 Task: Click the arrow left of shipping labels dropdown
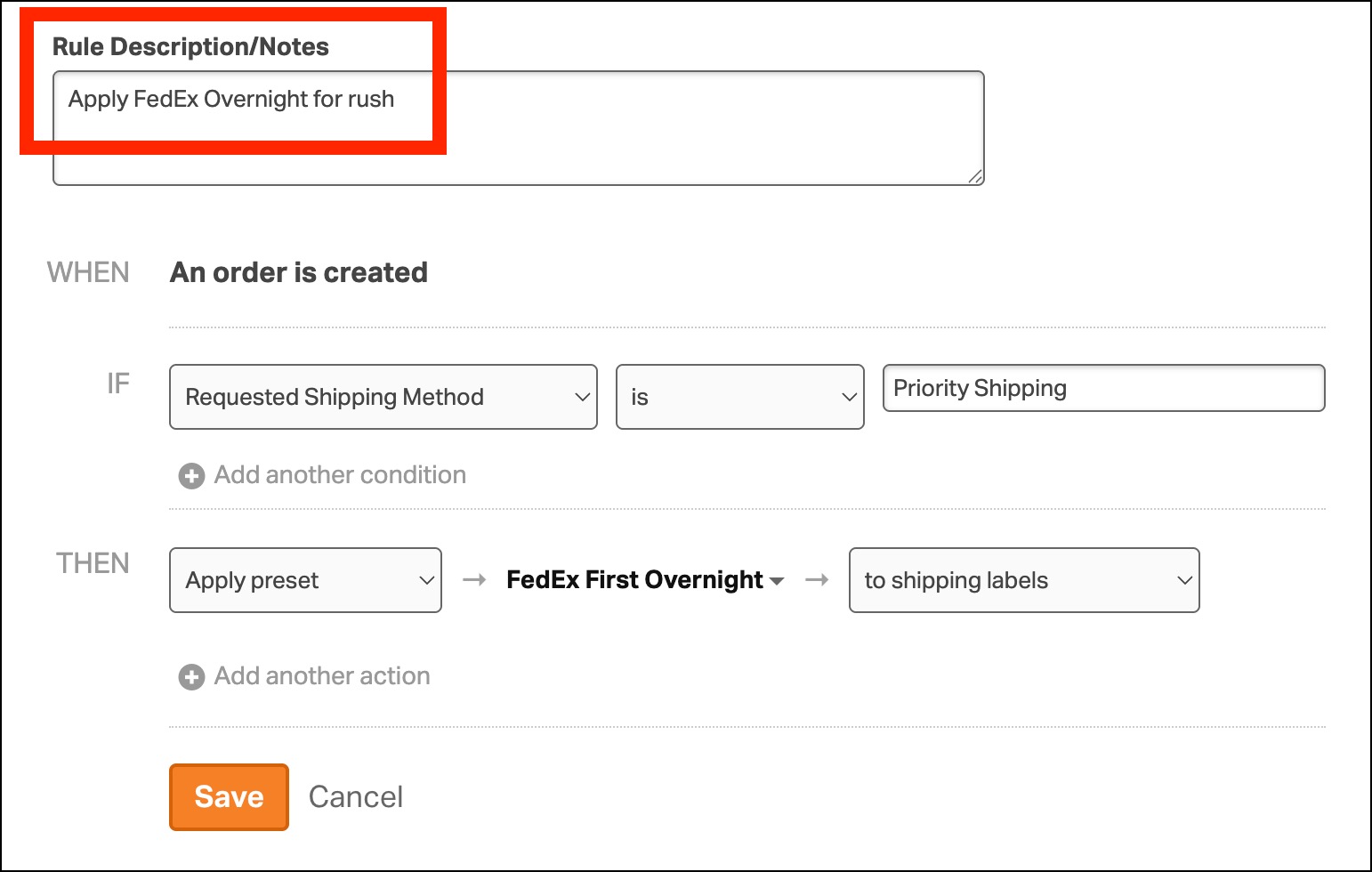[817, 580]
